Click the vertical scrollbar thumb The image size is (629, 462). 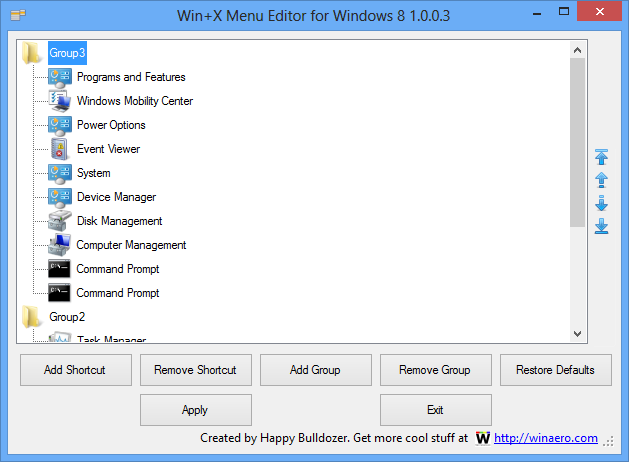click(577, 143)
